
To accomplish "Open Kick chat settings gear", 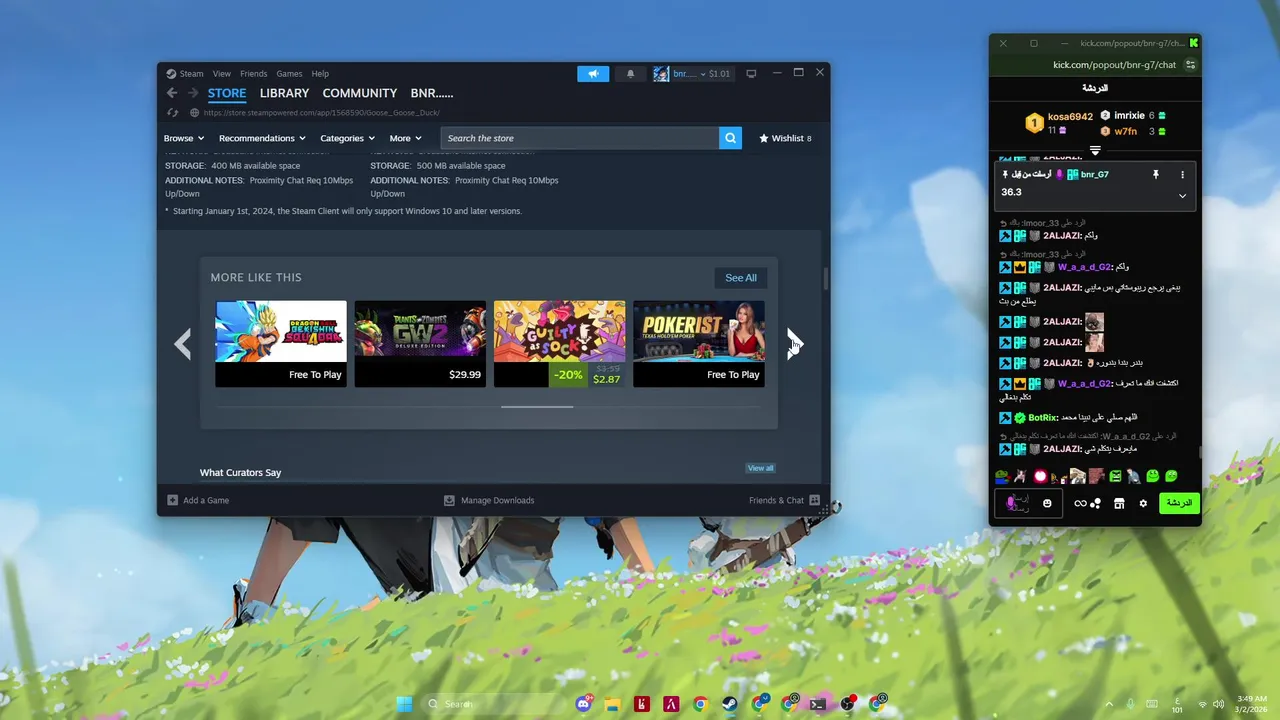I will pyautogui.click(x=1143, y=503).
